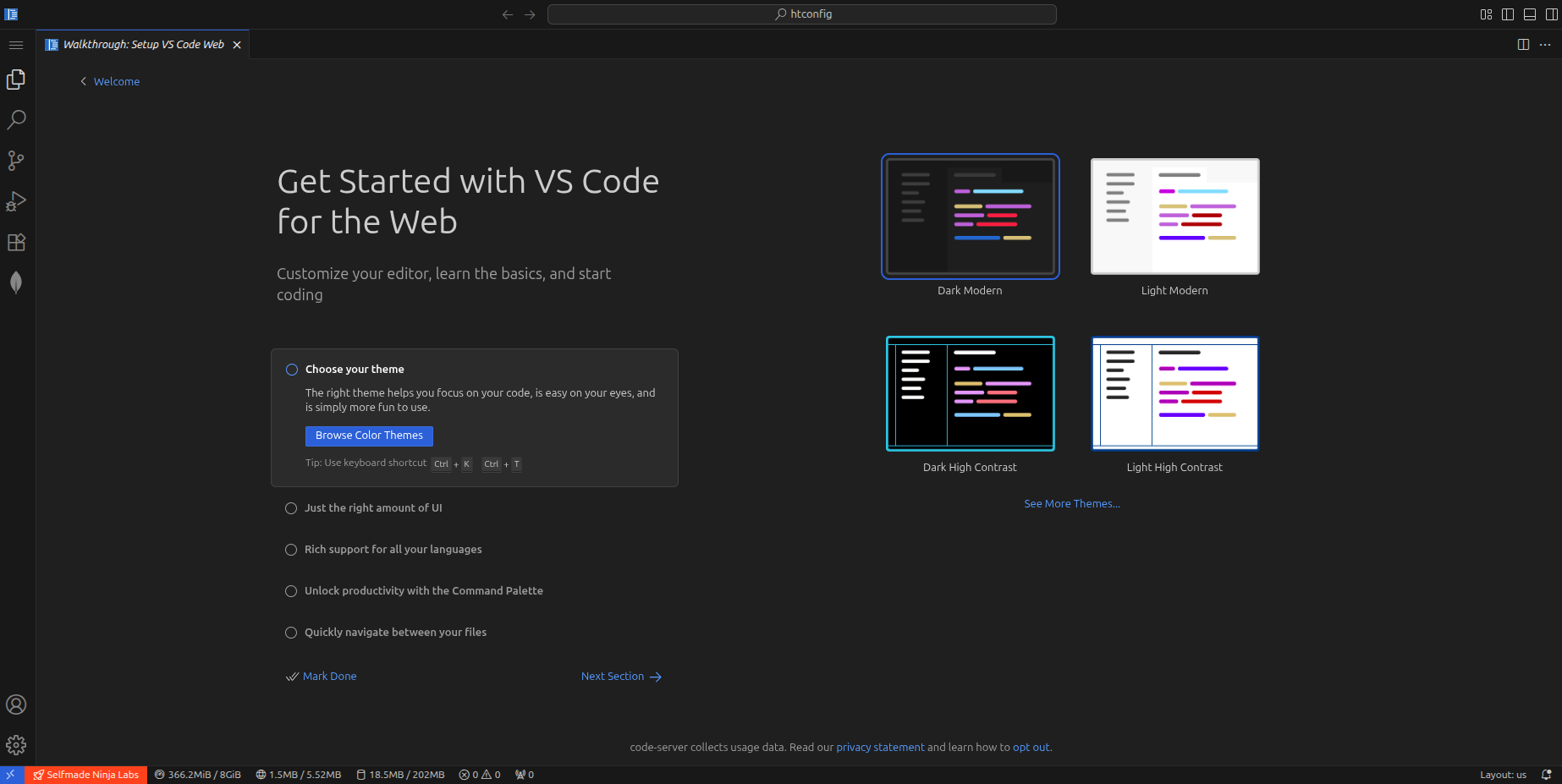
Task: Open the Explorer view in activity bar
Action: click(x=16, y=79)
